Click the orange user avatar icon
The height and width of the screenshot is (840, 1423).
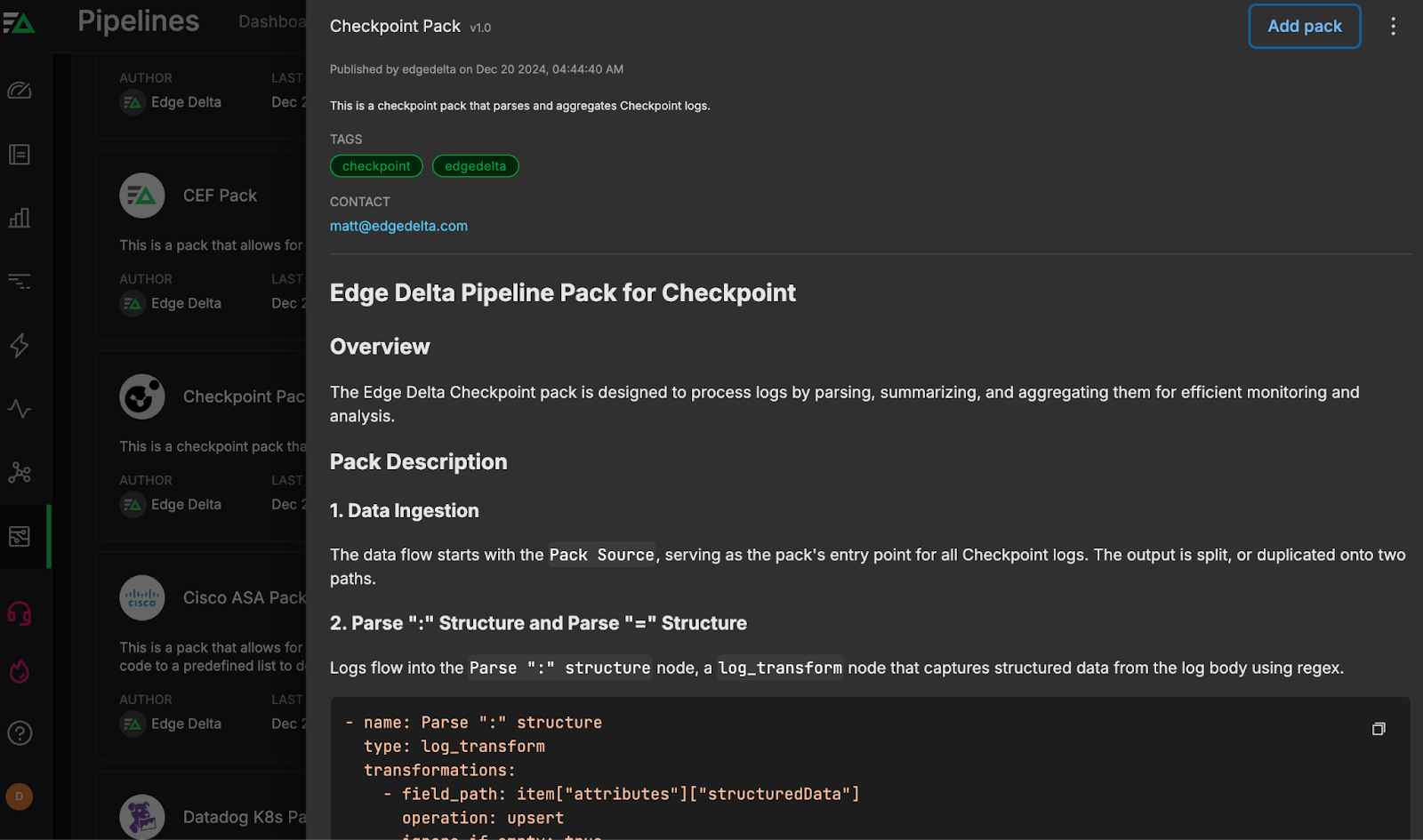pyautogui.click(x=20, y=796)
